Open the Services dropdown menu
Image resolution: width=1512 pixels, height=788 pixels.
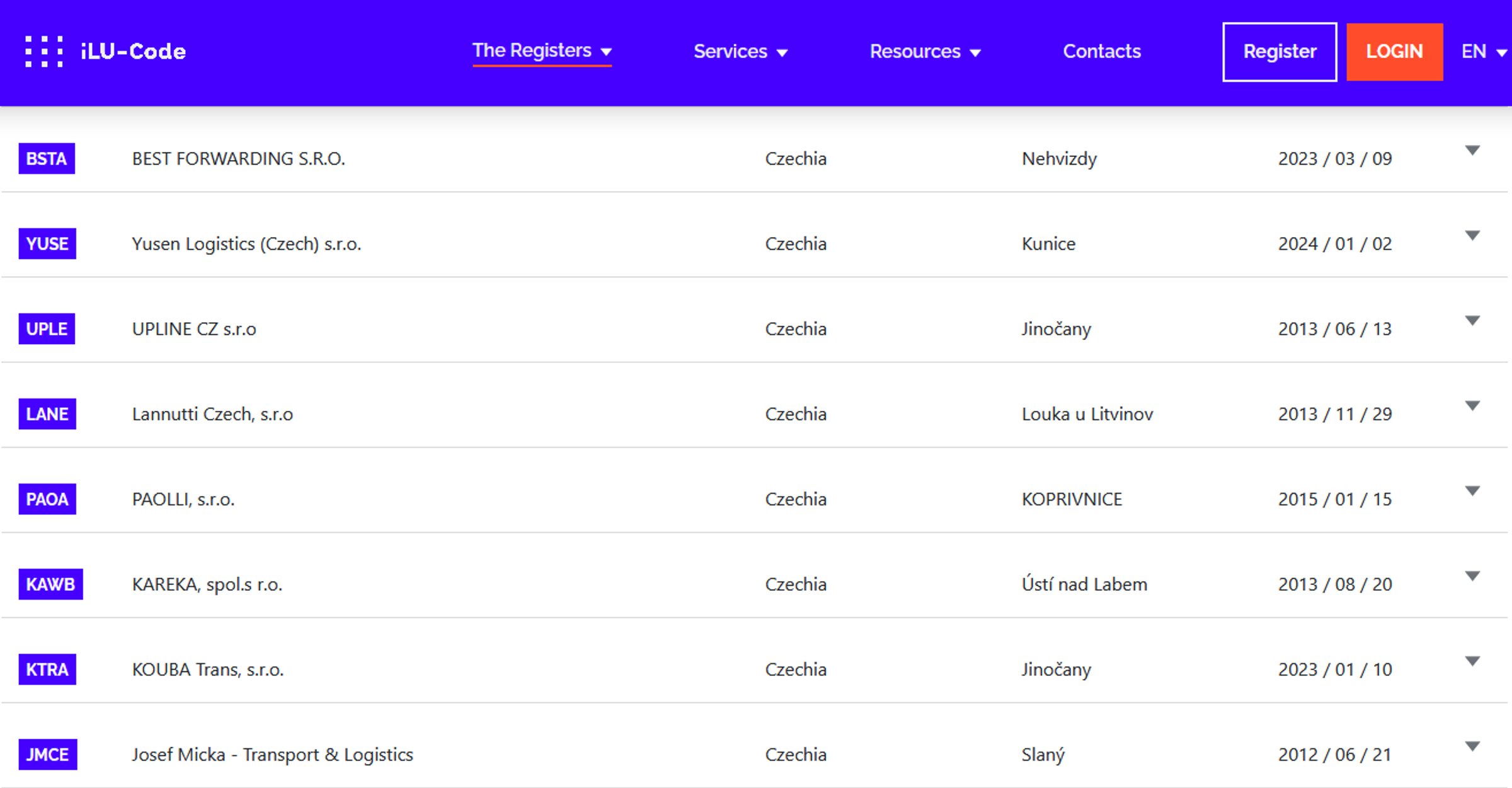pos(740,52)
